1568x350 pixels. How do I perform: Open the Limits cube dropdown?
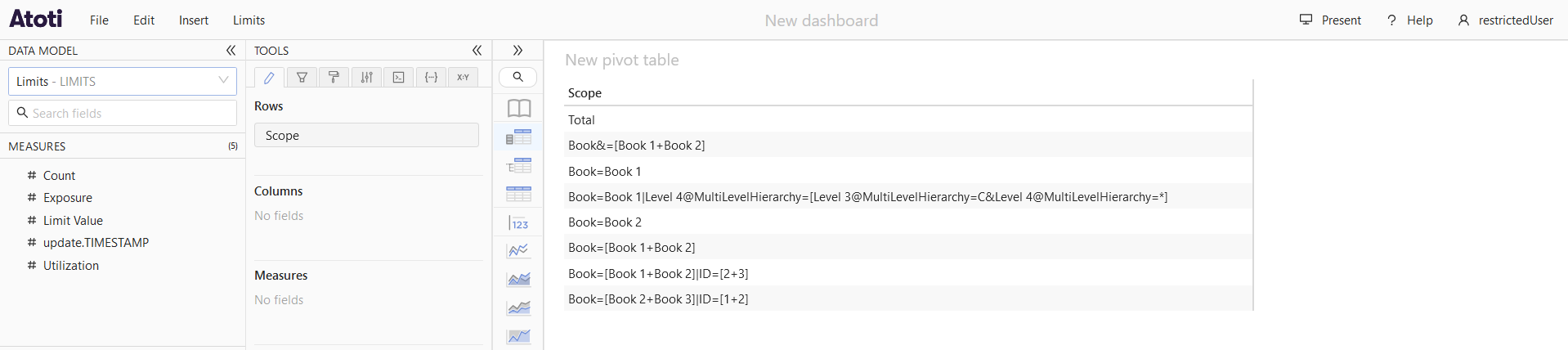tap(123, 81)
